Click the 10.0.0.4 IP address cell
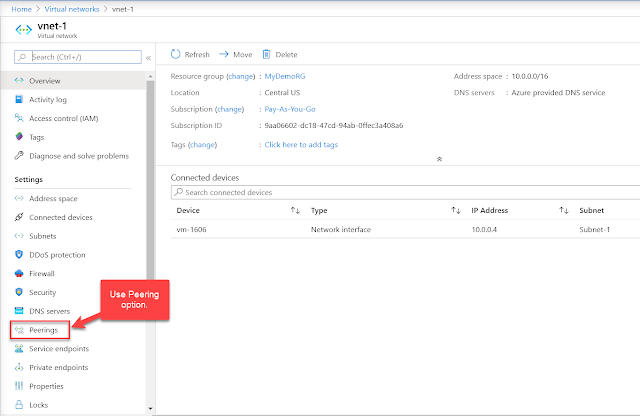 [x=484, y=229]
